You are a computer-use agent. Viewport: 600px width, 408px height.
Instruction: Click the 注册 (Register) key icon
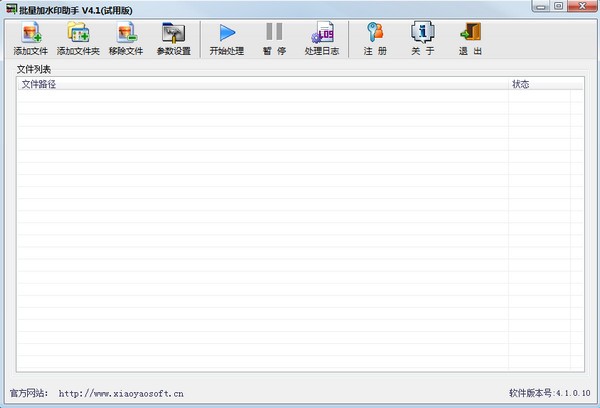coord(375,37)
